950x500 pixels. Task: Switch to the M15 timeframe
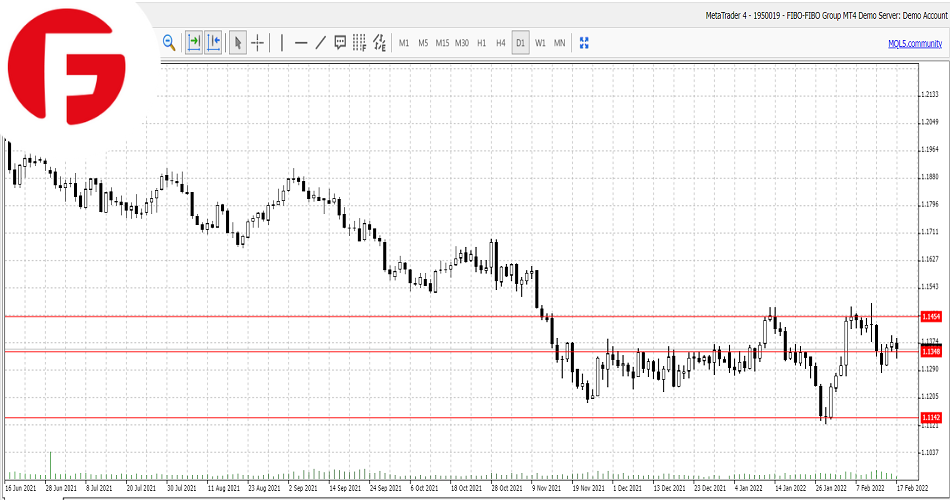click(442, 43)
